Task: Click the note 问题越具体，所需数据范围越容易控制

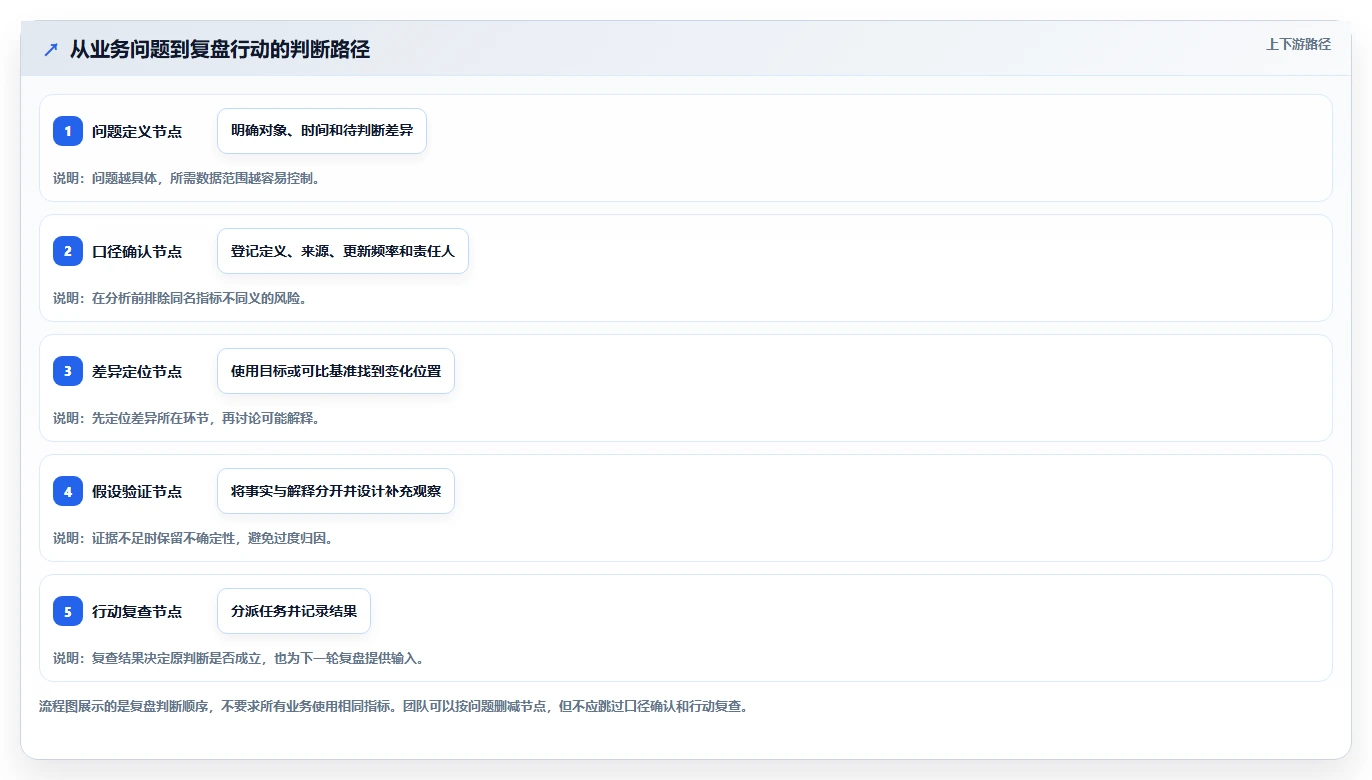Action: click(x=186, y=178)
